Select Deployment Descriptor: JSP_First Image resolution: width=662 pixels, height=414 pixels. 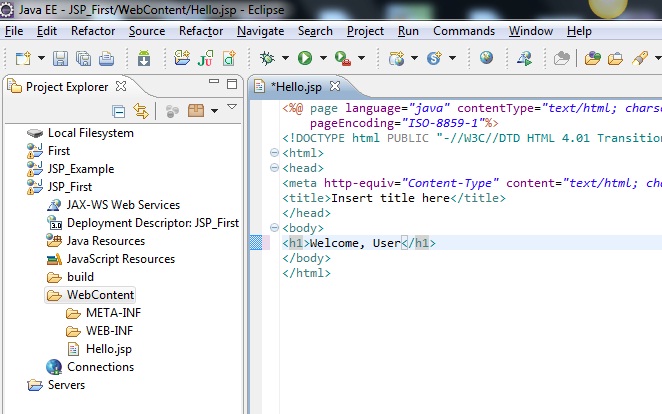coord(143,223)
